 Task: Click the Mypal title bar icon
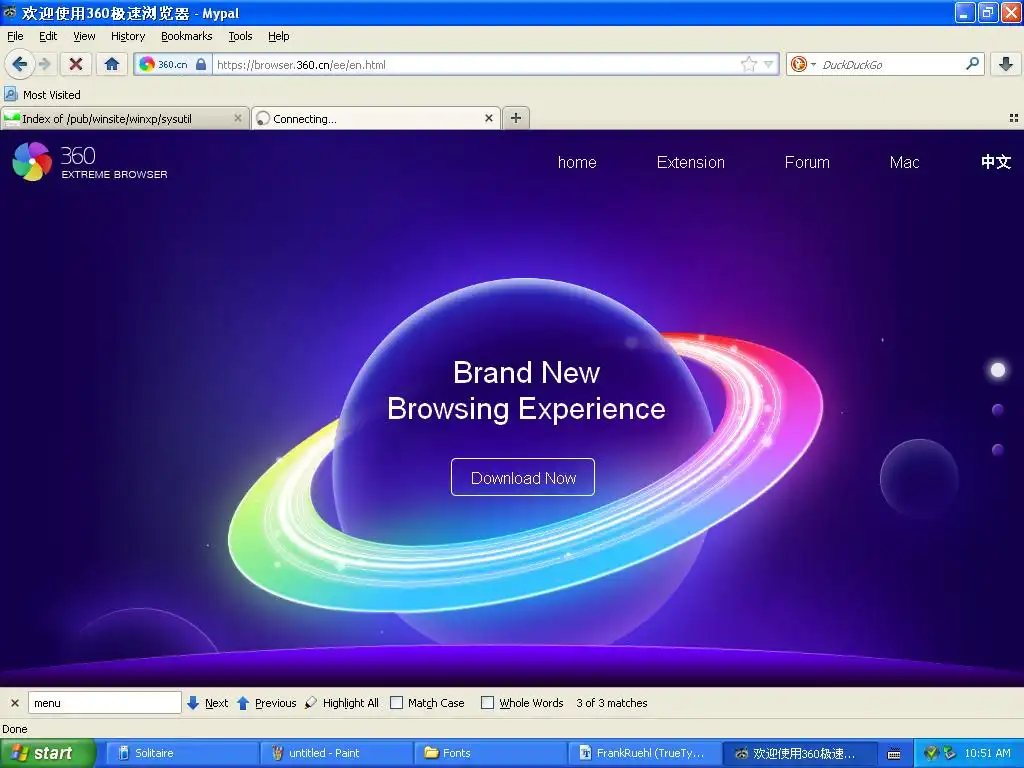[x=10, y=12]
